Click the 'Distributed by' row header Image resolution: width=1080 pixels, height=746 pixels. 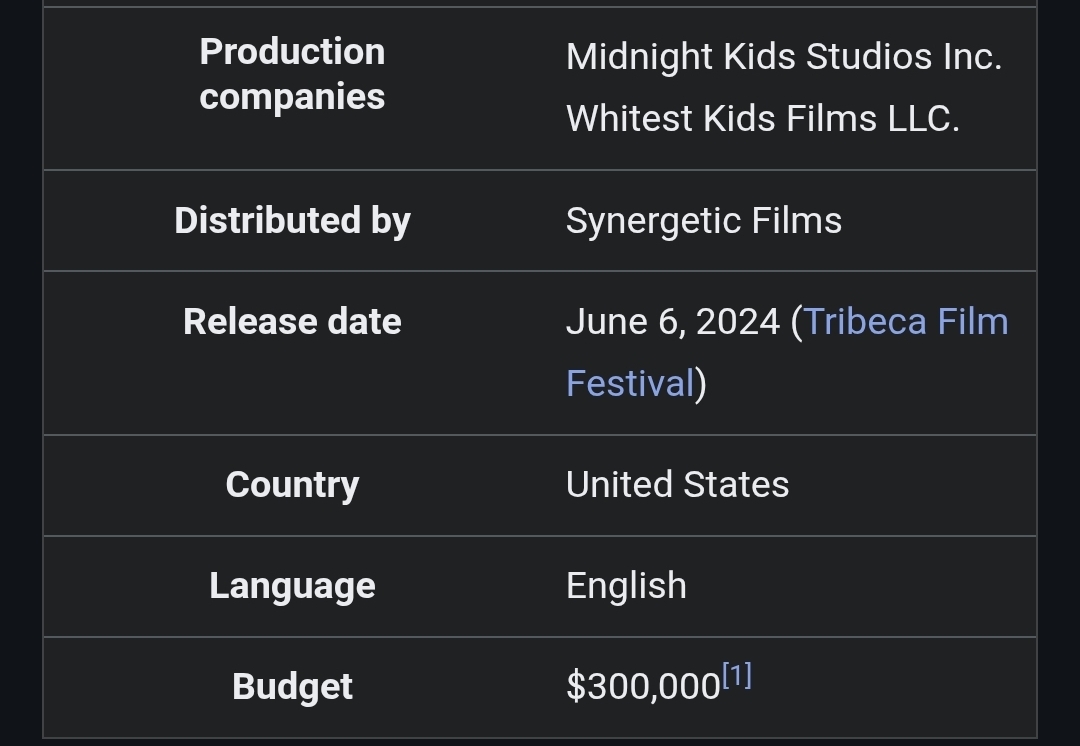coord(292,221)
